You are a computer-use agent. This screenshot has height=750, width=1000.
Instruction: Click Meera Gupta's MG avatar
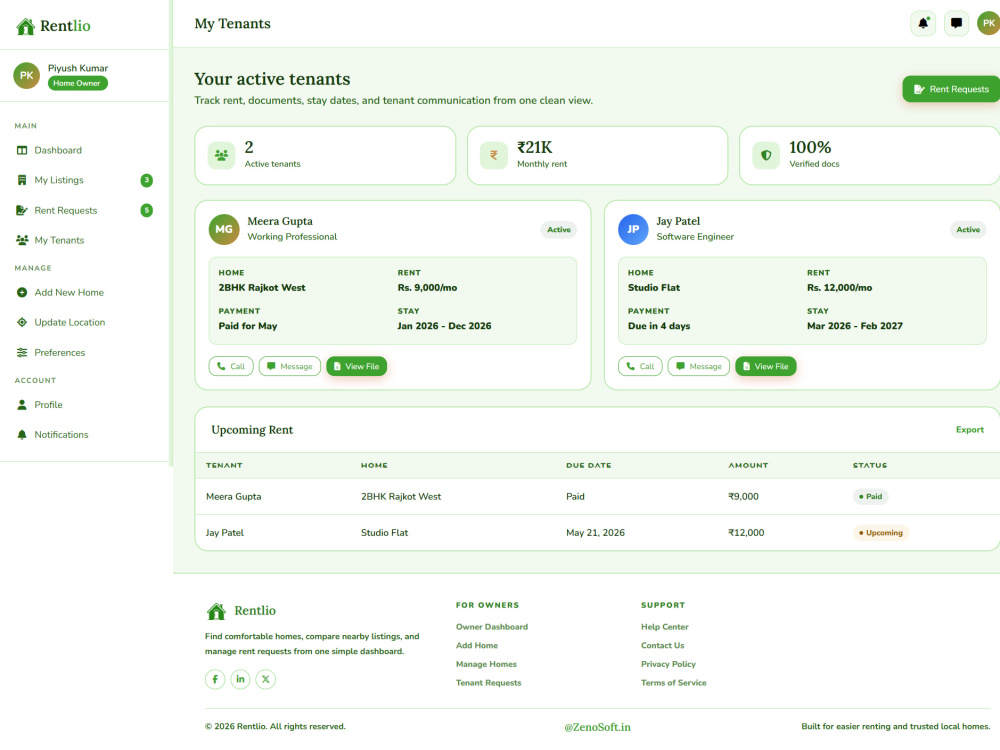(224, 230)
